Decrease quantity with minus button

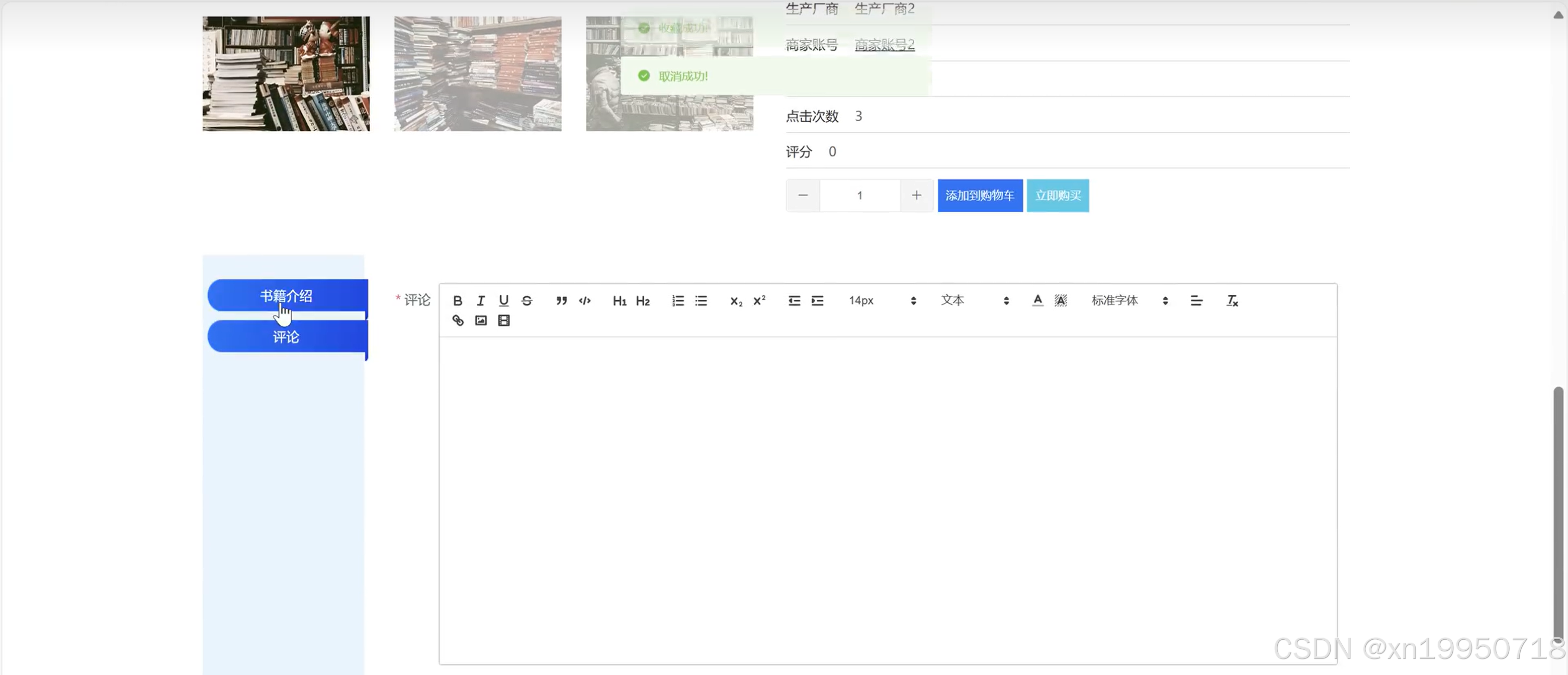point(802,195)
